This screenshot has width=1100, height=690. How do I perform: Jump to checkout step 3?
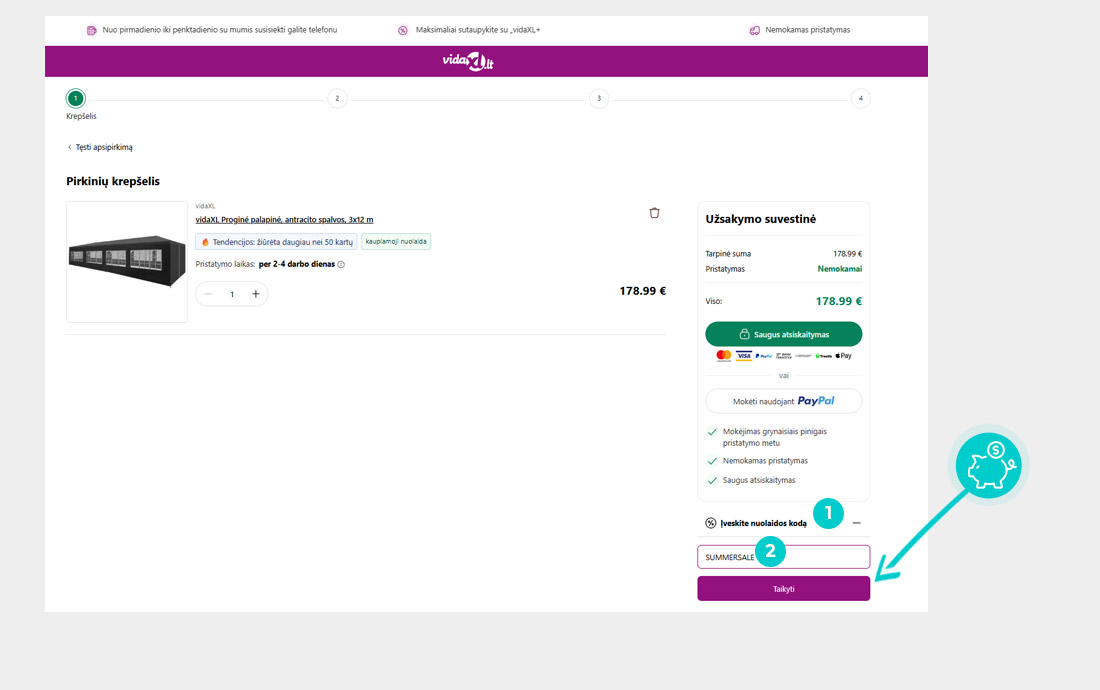[599, 98]
